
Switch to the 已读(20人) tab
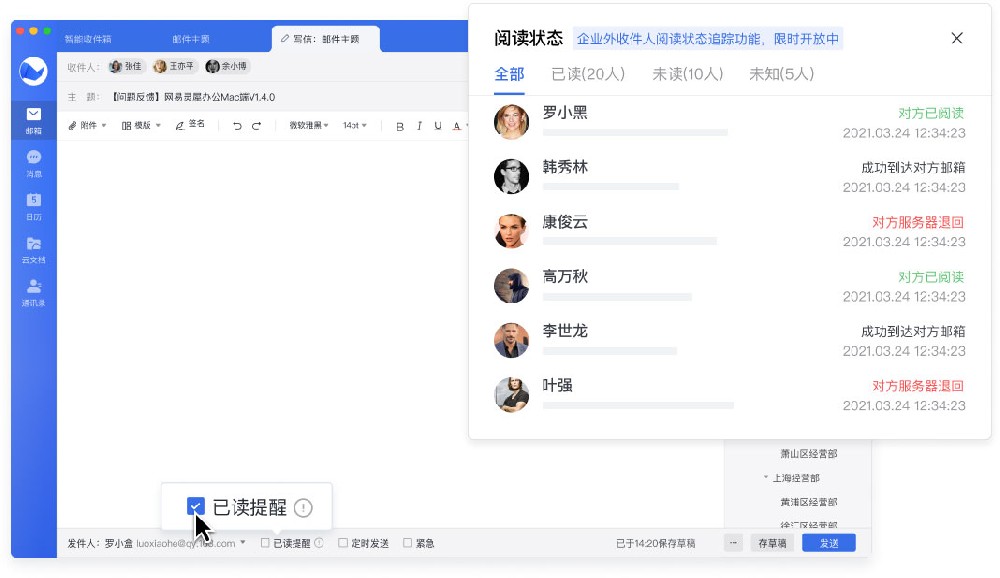(588, 74)
